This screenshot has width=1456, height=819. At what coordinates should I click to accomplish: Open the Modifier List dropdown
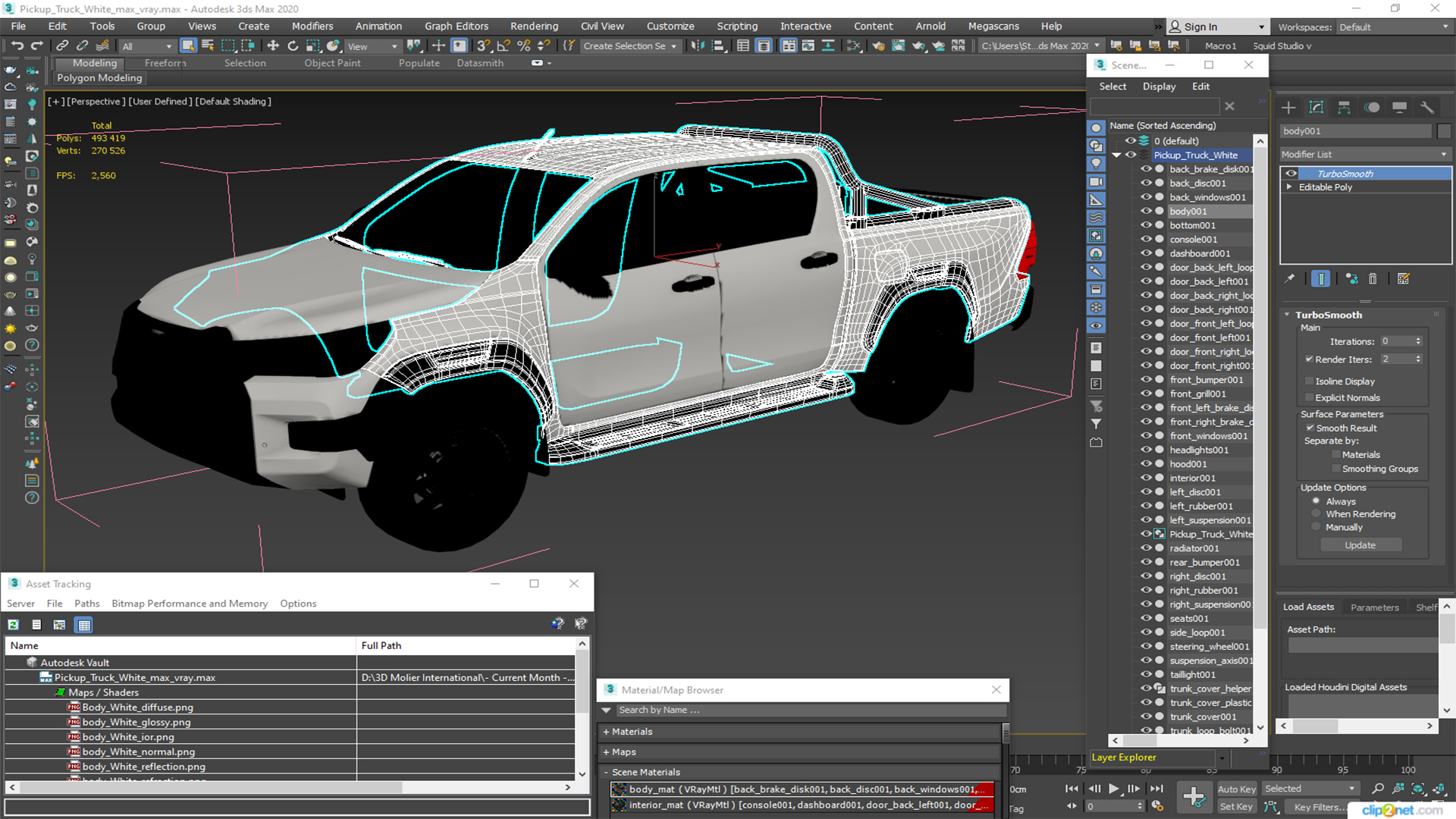pyautogui.click(x=1365, y=154)
